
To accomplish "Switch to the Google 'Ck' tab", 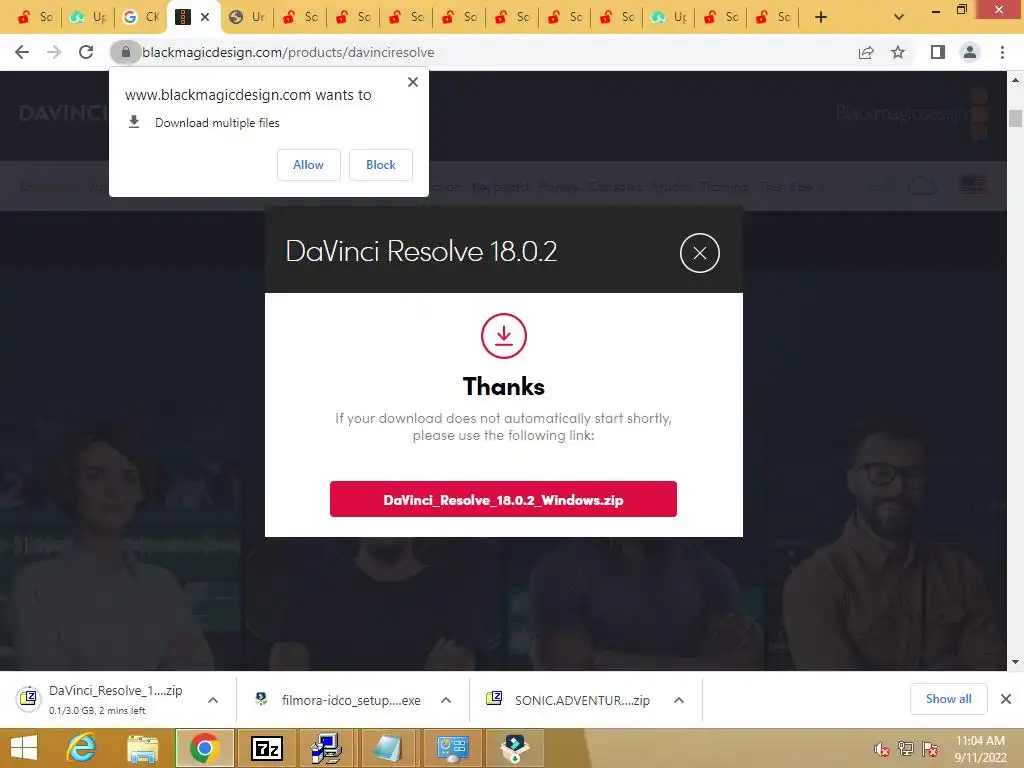I will point(140,17).
